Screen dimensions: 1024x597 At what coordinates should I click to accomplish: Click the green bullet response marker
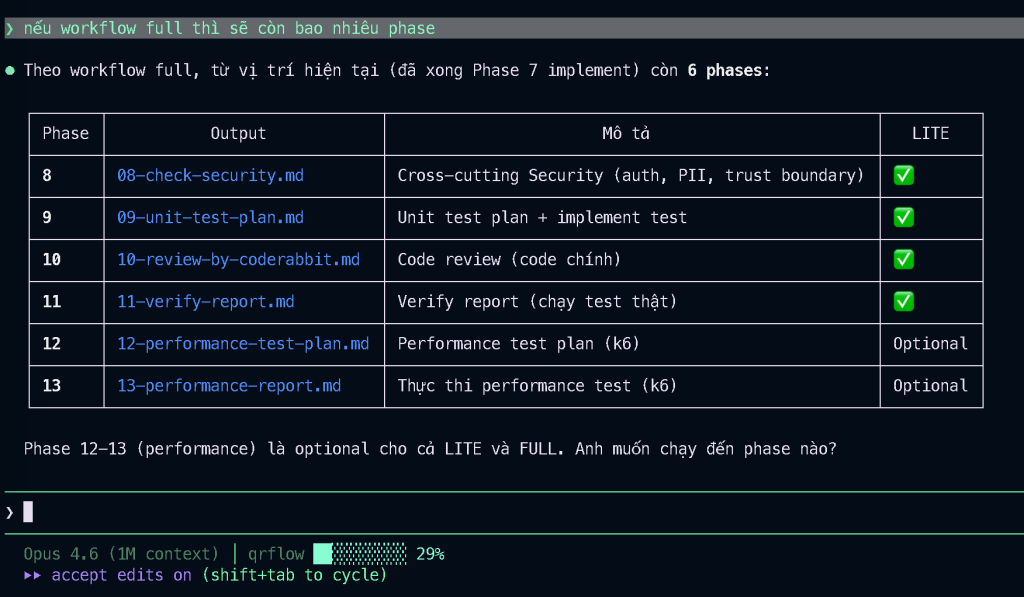[10, 71]
